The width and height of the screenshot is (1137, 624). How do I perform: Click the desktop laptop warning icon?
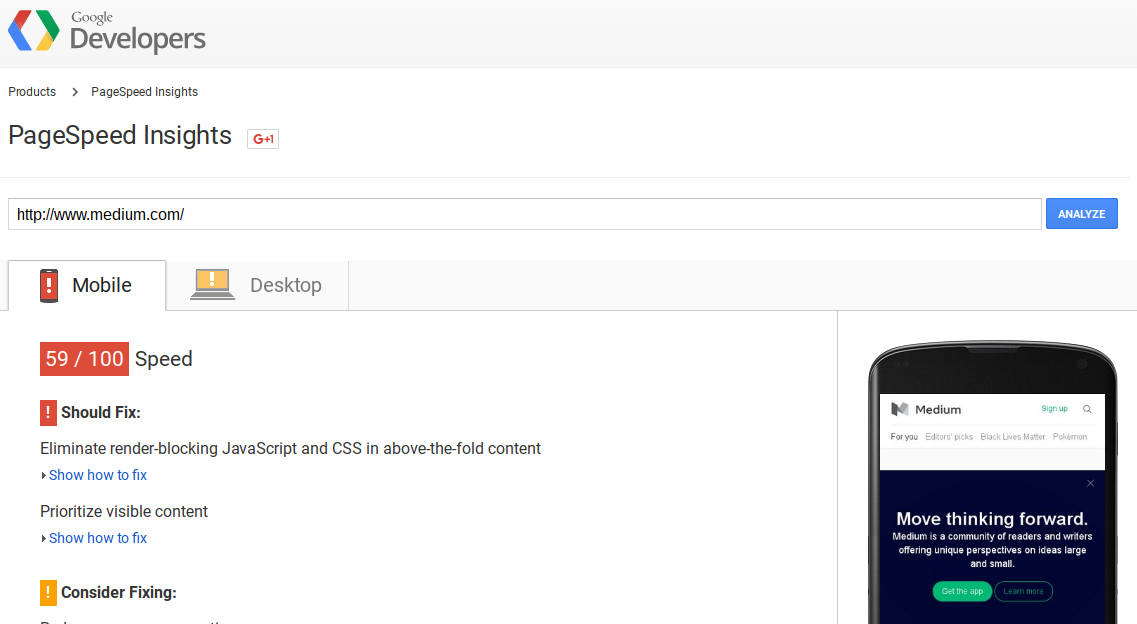click(x=212, y=284)
